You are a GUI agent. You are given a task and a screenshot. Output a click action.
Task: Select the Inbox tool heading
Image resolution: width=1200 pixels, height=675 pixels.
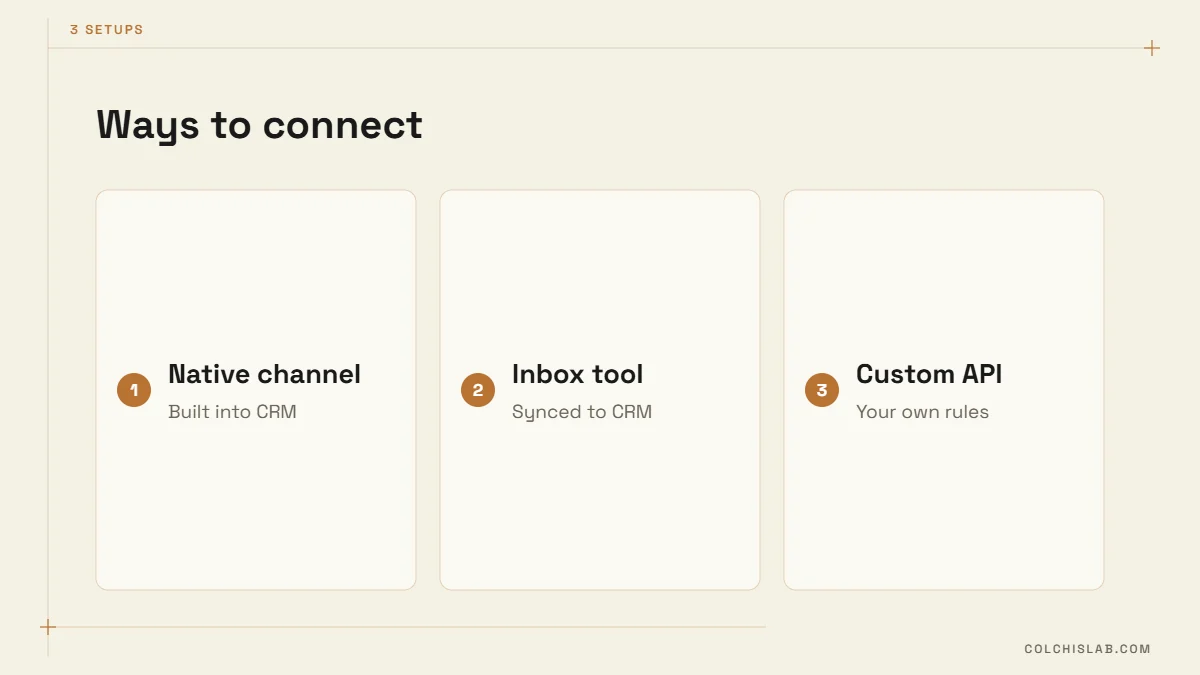pyautogui.click(x=577, y=374)
